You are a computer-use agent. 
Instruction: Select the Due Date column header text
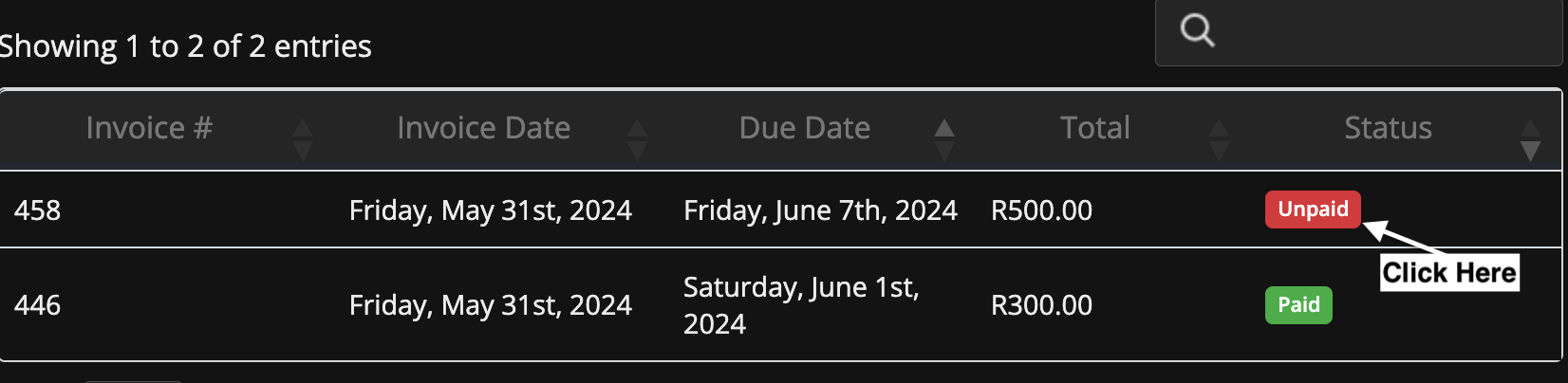(804, 128)
